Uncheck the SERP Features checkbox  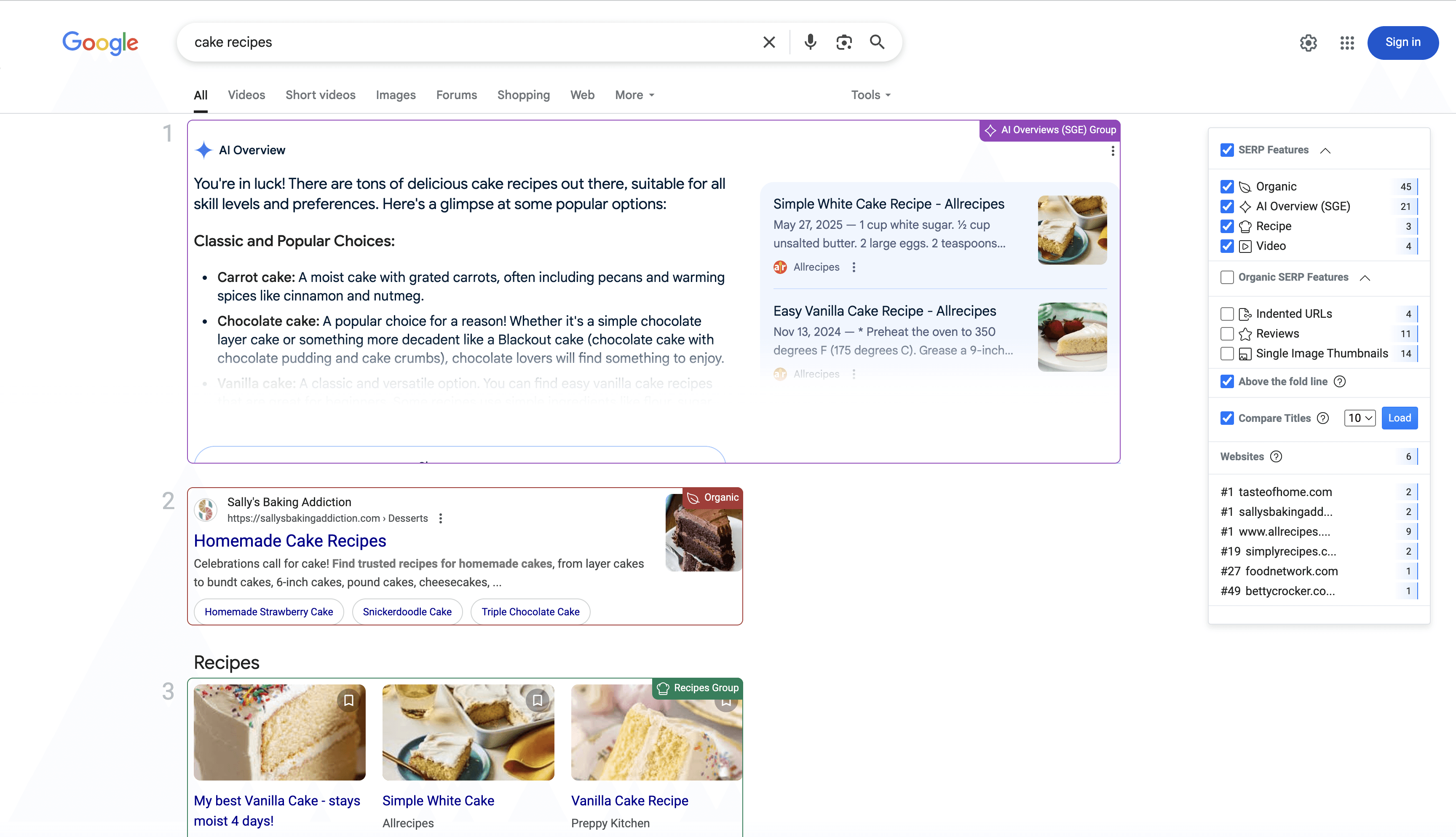click(1227, 150)
